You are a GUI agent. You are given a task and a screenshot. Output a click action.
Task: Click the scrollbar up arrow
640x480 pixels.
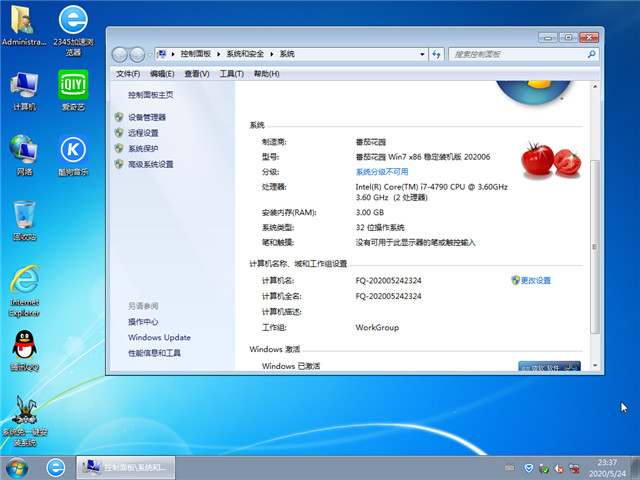pyautogui.click(x=595, y=87)
